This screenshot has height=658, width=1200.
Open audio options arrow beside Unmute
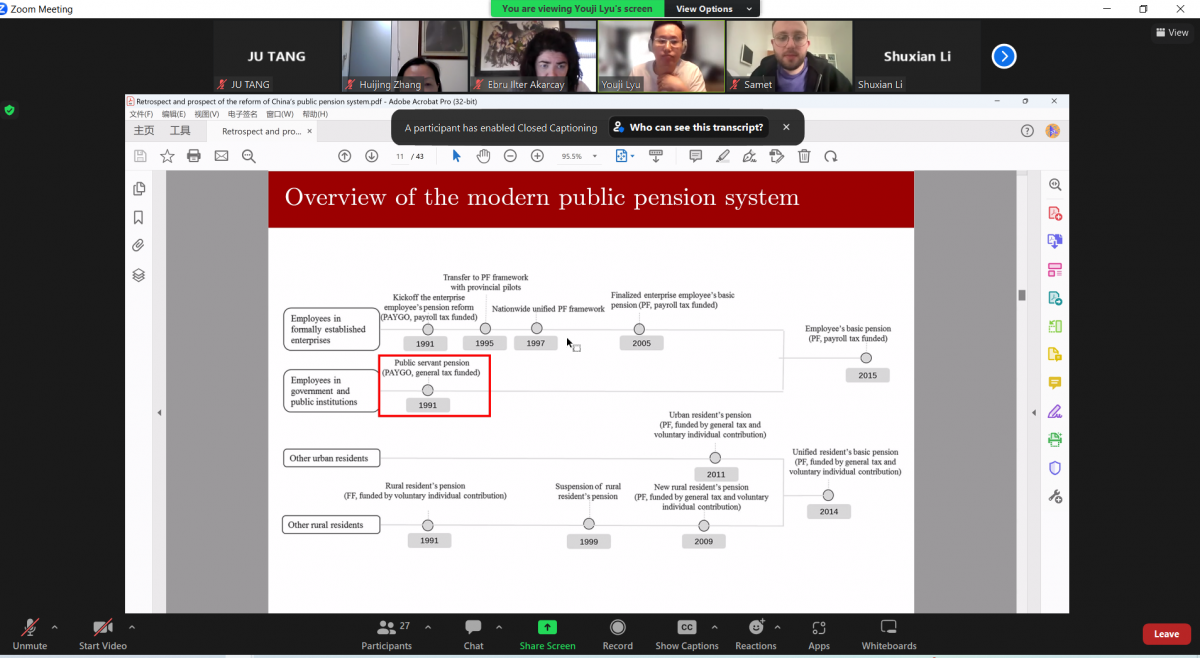coord(55,627)
